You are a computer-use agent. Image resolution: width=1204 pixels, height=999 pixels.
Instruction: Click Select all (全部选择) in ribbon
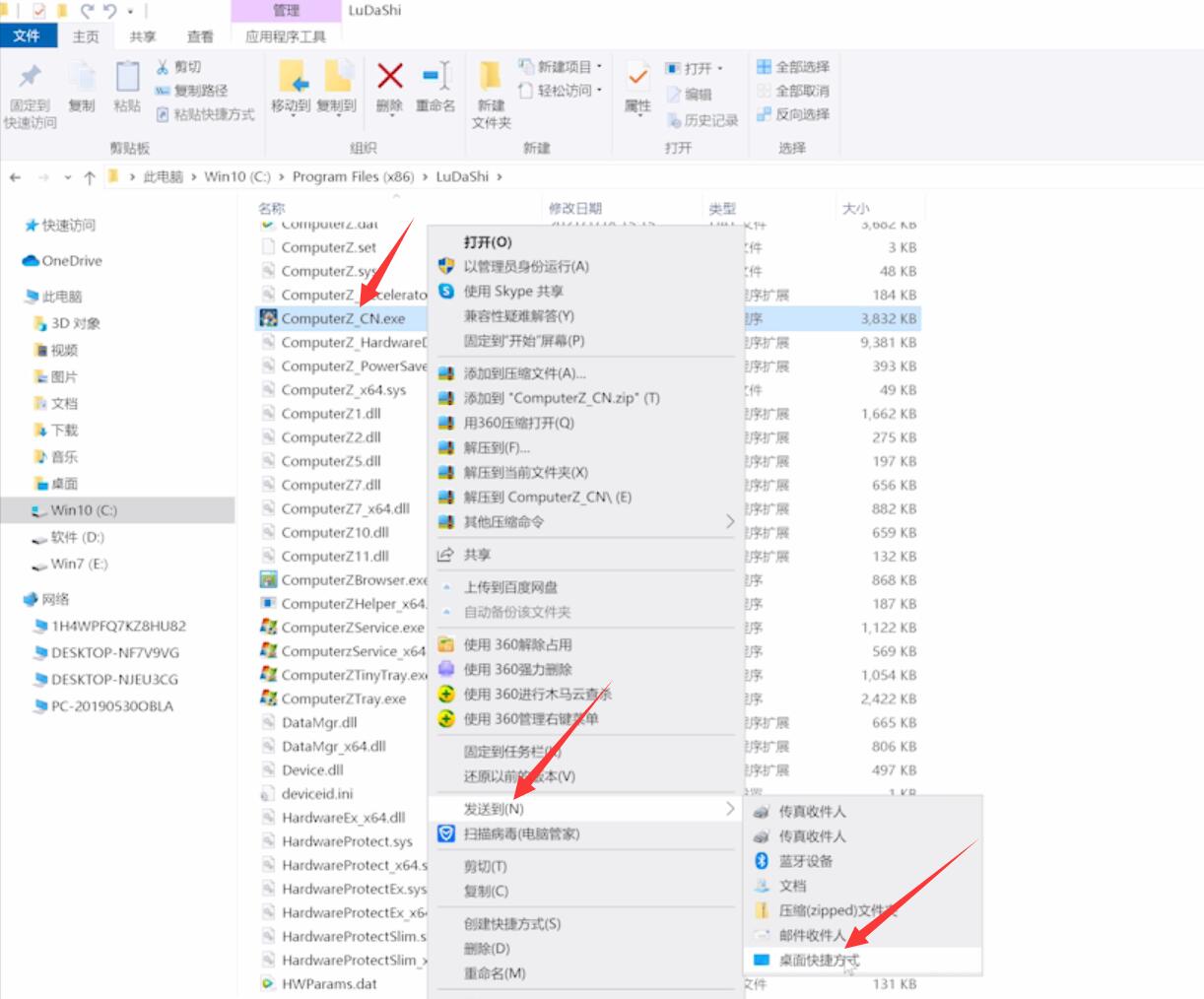point(793,67)
